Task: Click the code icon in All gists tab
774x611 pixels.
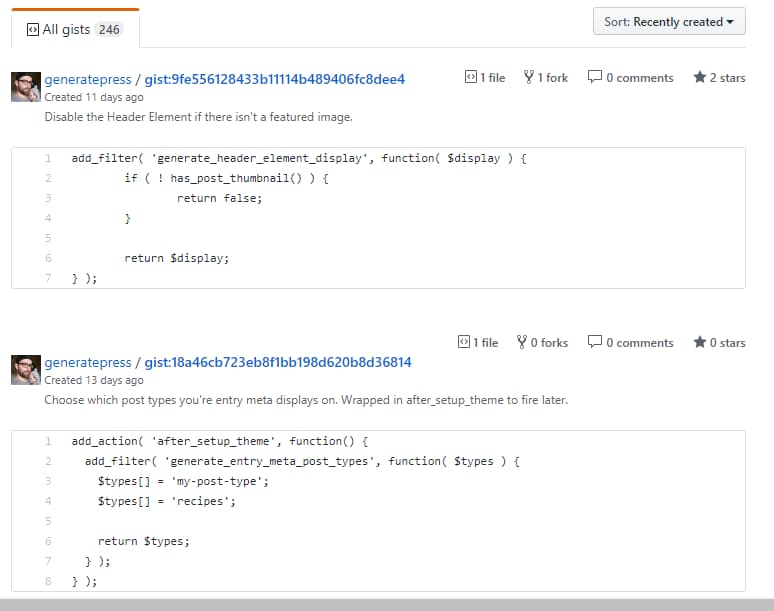Action: (33, 30)
